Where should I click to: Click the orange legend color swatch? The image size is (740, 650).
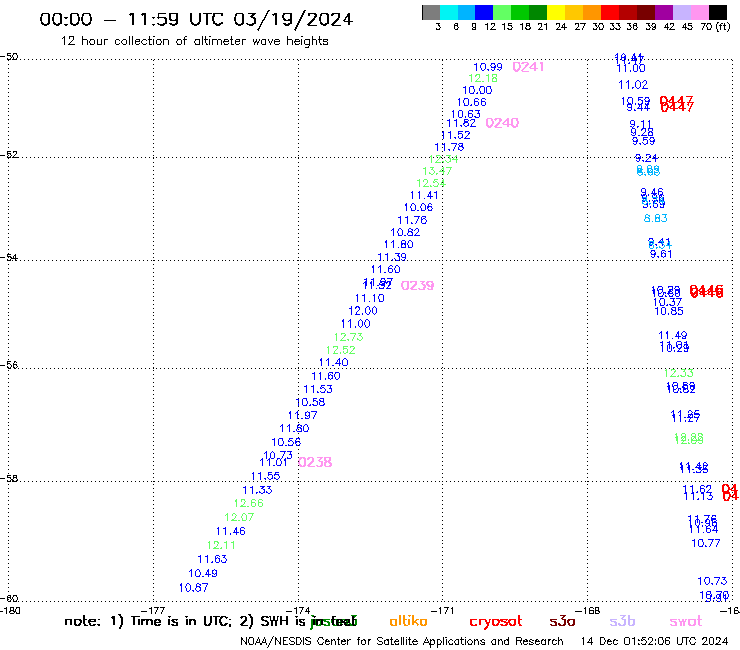click(592, 12)
